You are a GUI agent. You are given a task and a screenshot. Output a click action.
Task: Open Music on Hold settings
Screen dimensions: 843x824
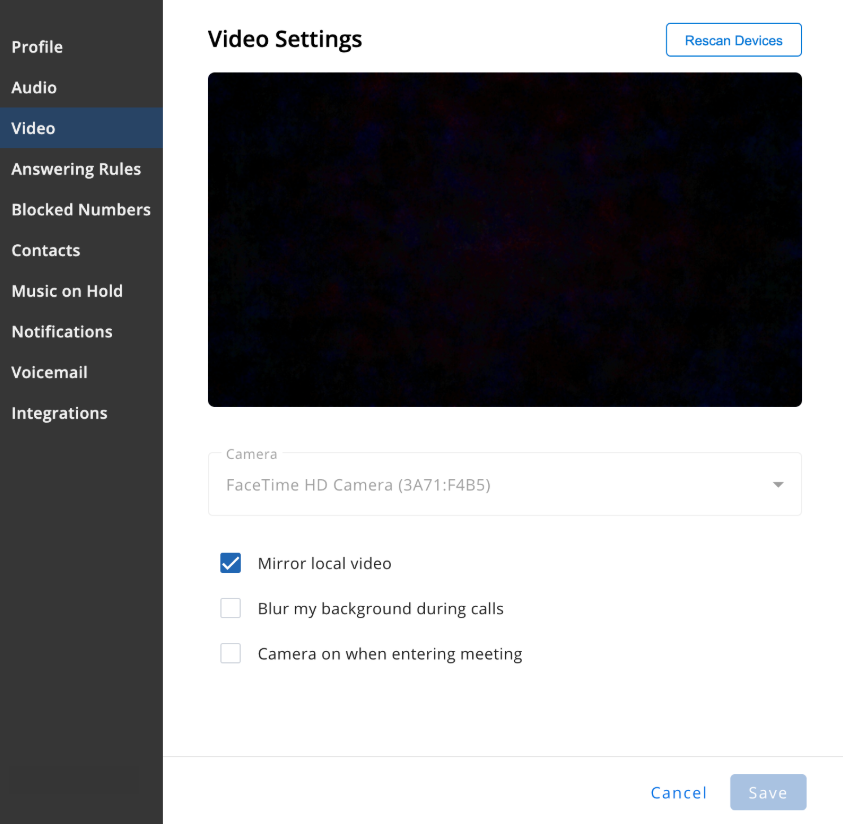tap(81, 291)
